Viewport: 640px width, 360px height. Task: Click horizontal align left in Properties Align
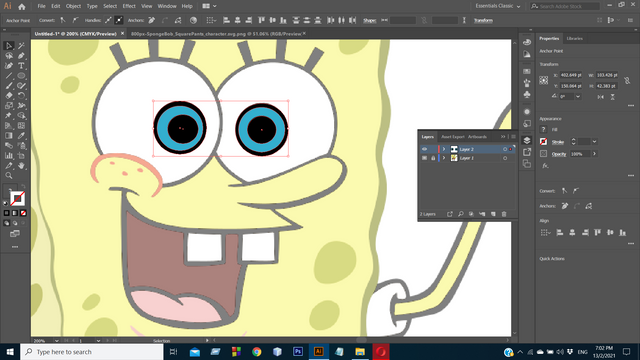pos(560,233)
